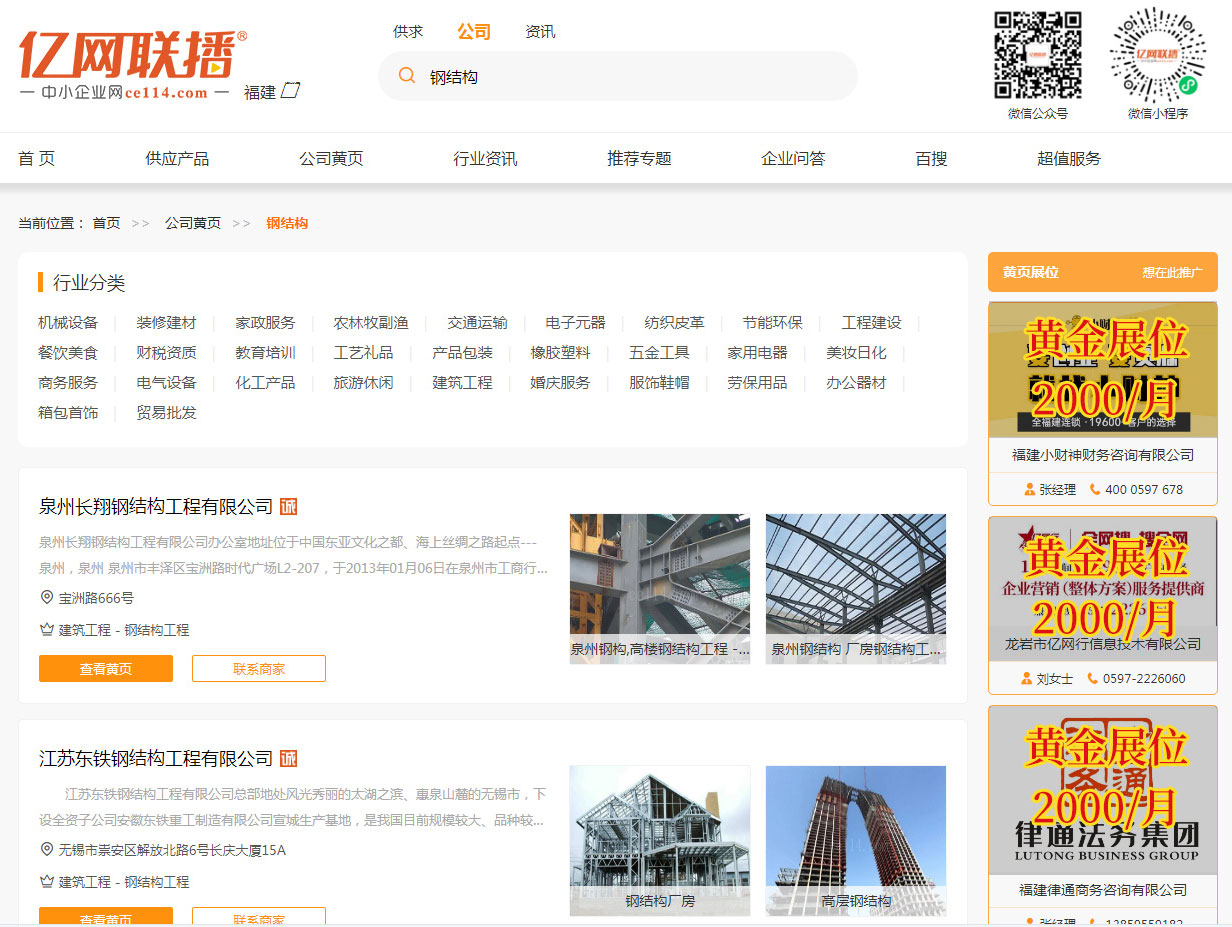The width and height of the screenshot is (1232, 927).
Task: Click the person icon beside 刘女士
Action: (x=1026, y=679)
